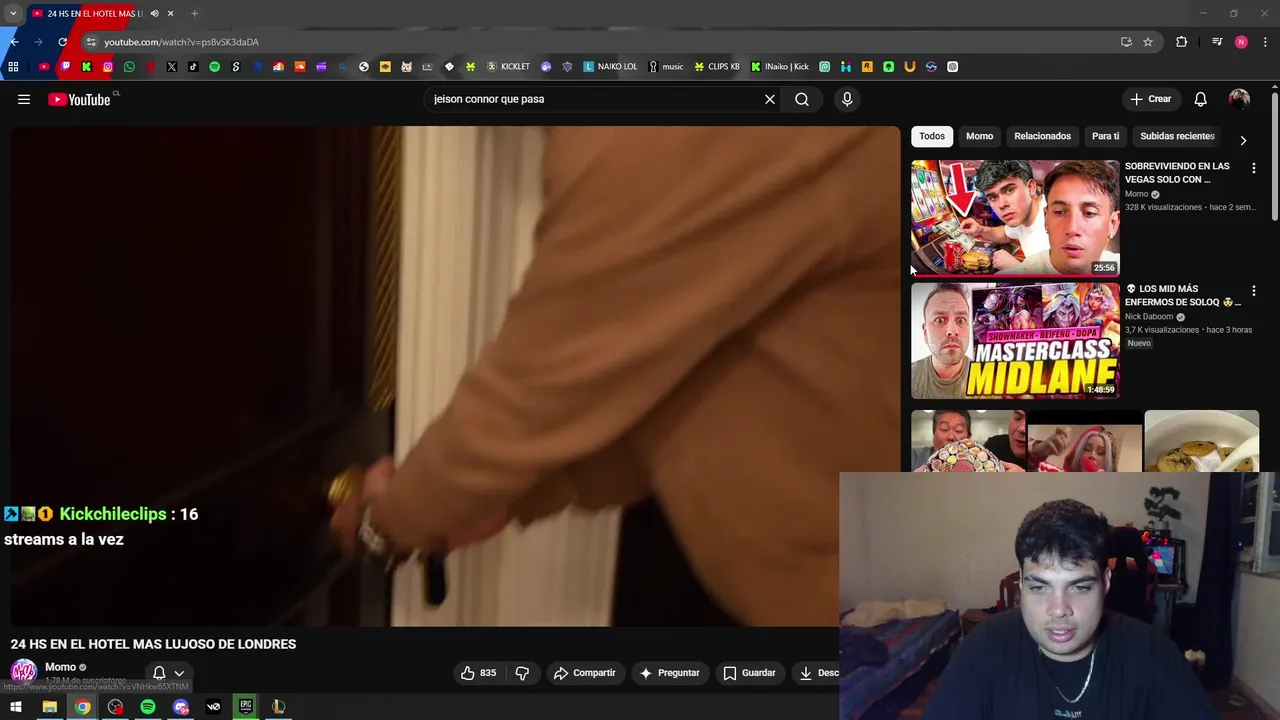The image size is (1280, 720).
Task: Click the Preguntar button
Action: pos(670,673)
